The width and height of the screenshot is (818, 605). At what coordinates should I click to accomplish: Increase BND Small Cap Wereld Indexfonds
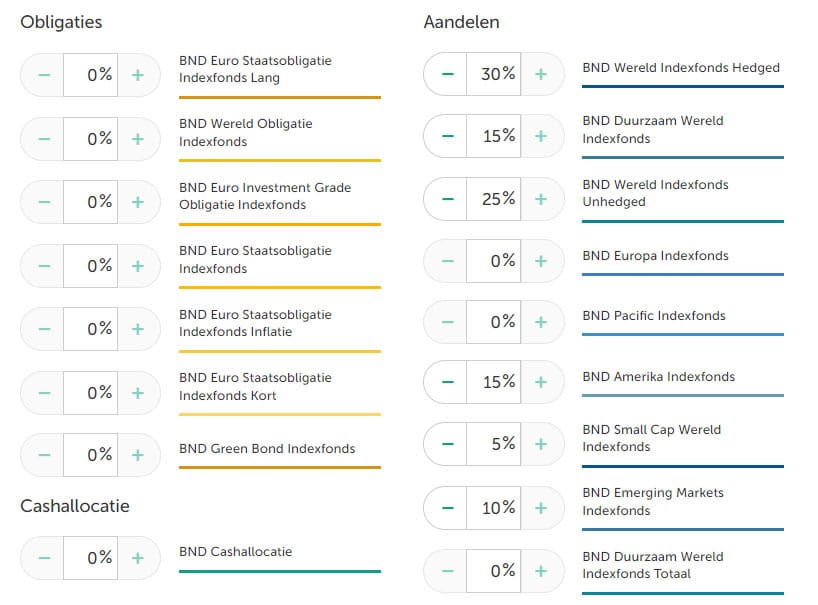[x=541, y=444]
